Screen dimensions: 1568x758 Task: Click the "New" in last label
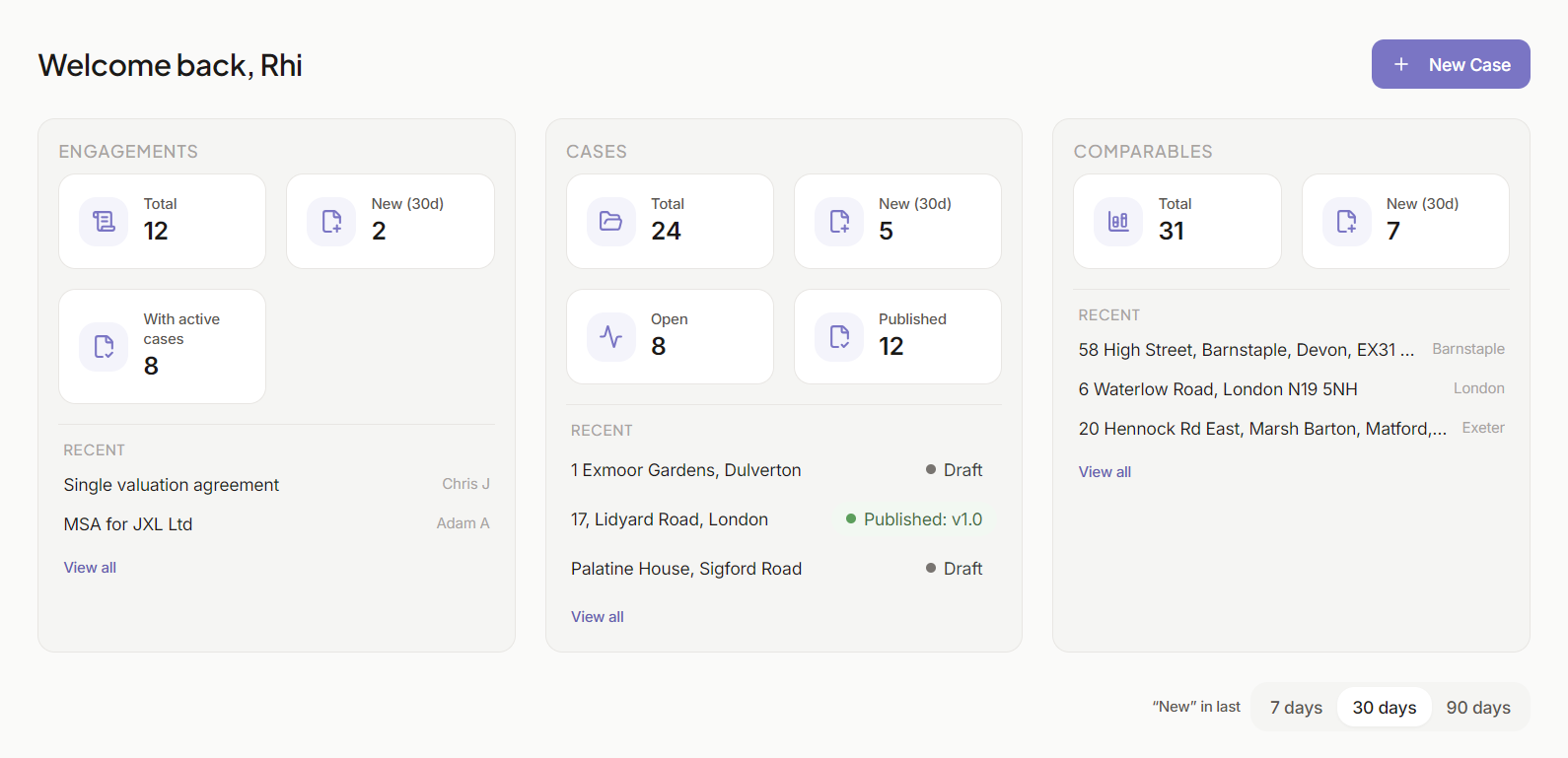pyautogui.click(x=1196, y=707)
